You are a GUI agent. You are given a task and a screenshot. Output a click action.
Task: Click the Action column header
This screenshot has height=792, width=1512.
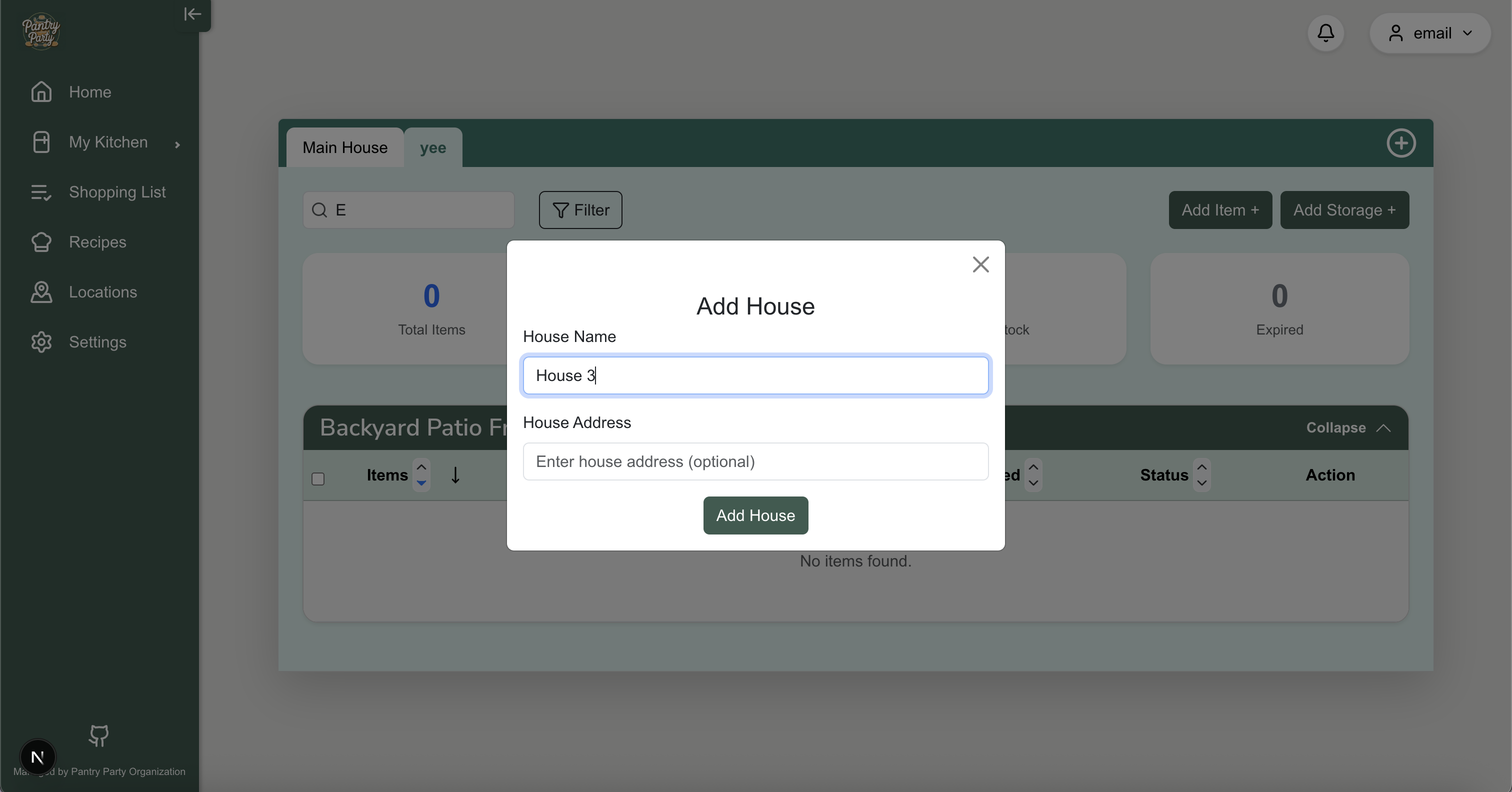1329,474
